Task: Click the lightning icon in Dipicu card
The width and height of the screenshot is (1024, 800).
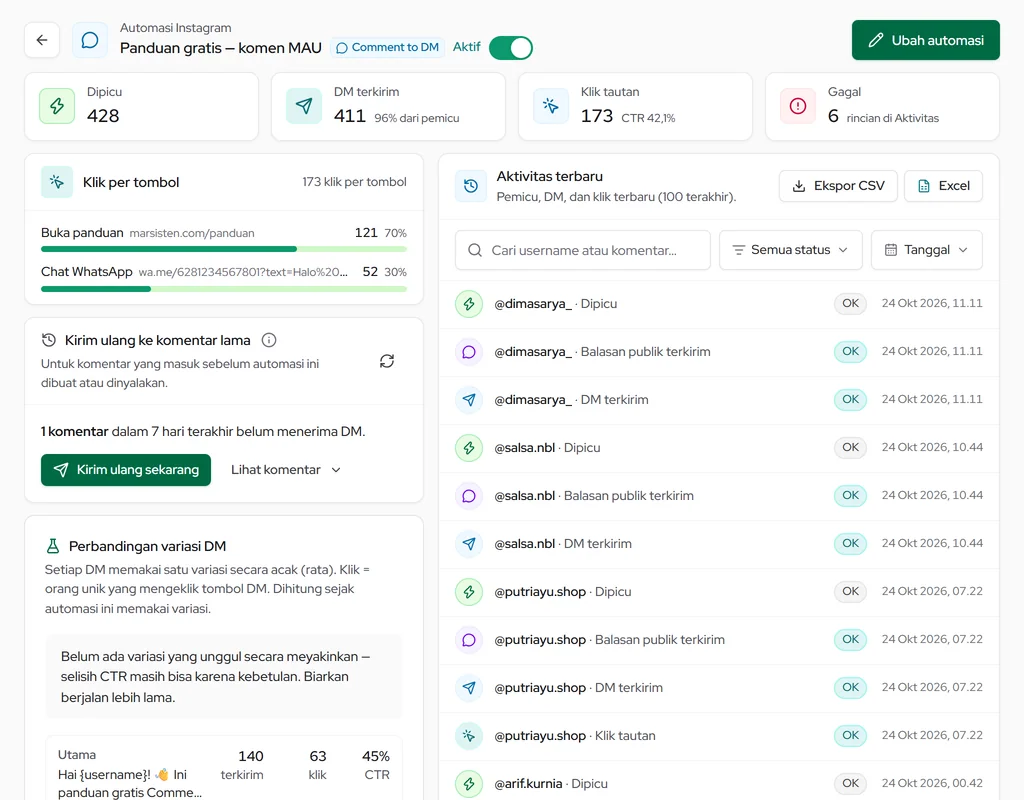Action: point(57,106)
